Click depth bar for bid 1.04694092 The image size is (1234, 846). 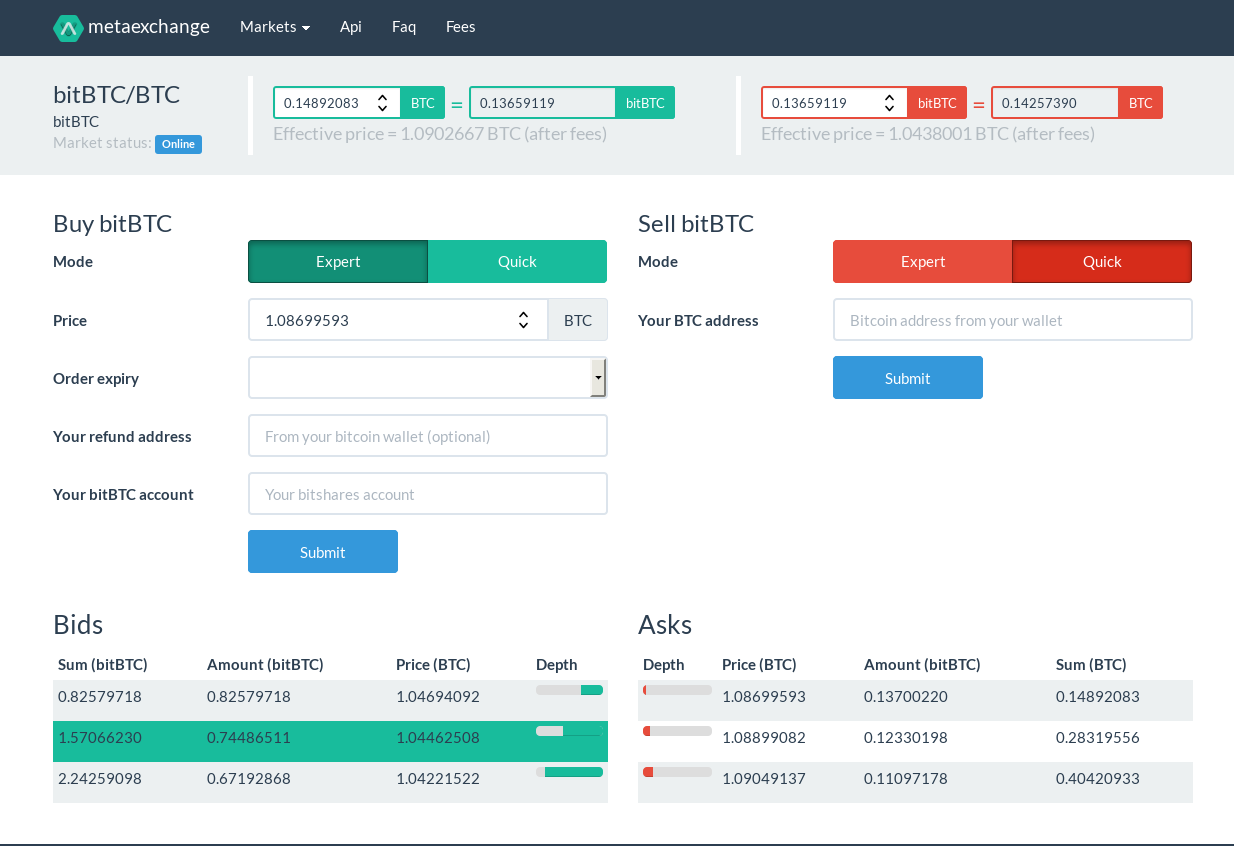pos(569,690)
